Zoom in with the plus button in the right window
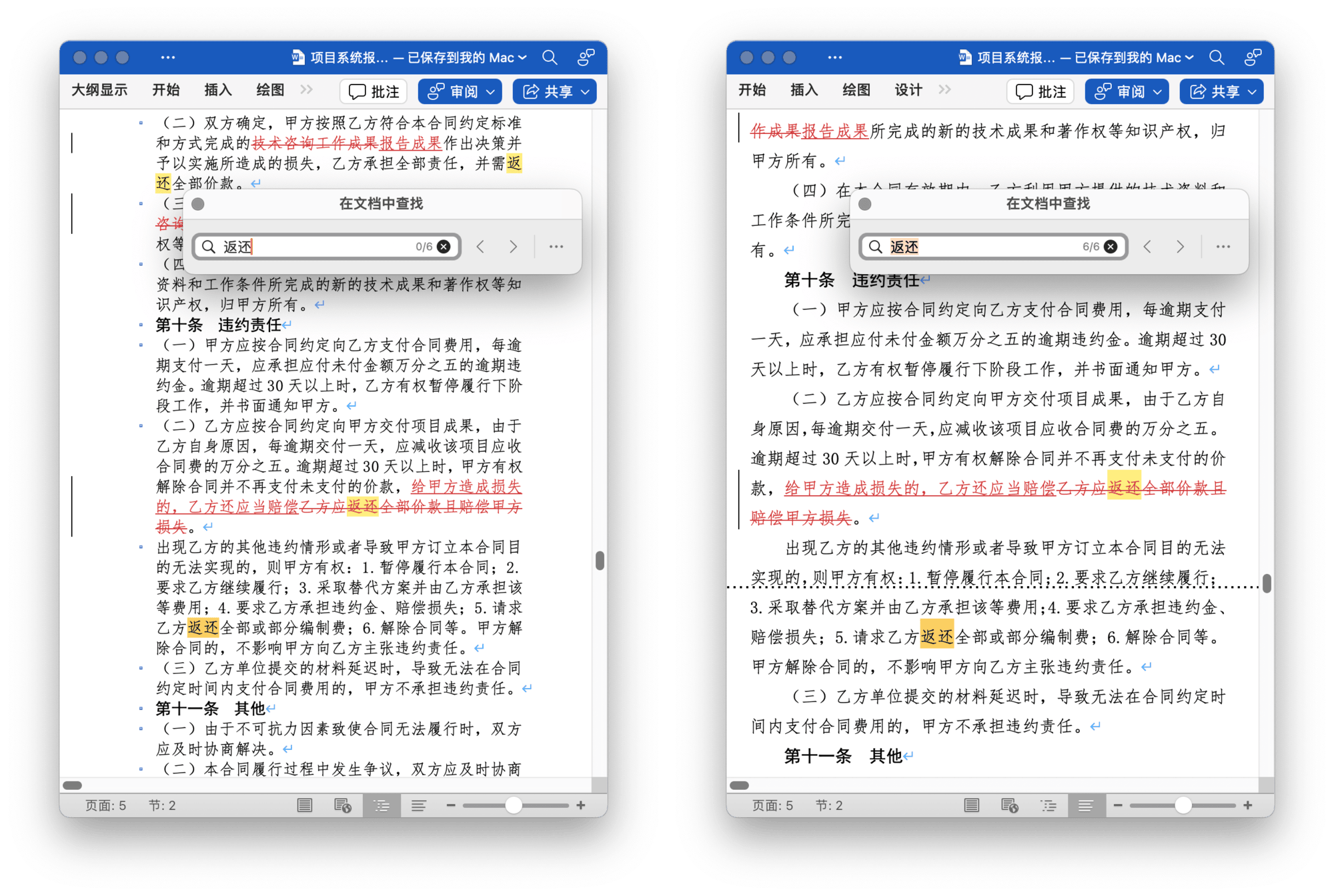 1248,805
